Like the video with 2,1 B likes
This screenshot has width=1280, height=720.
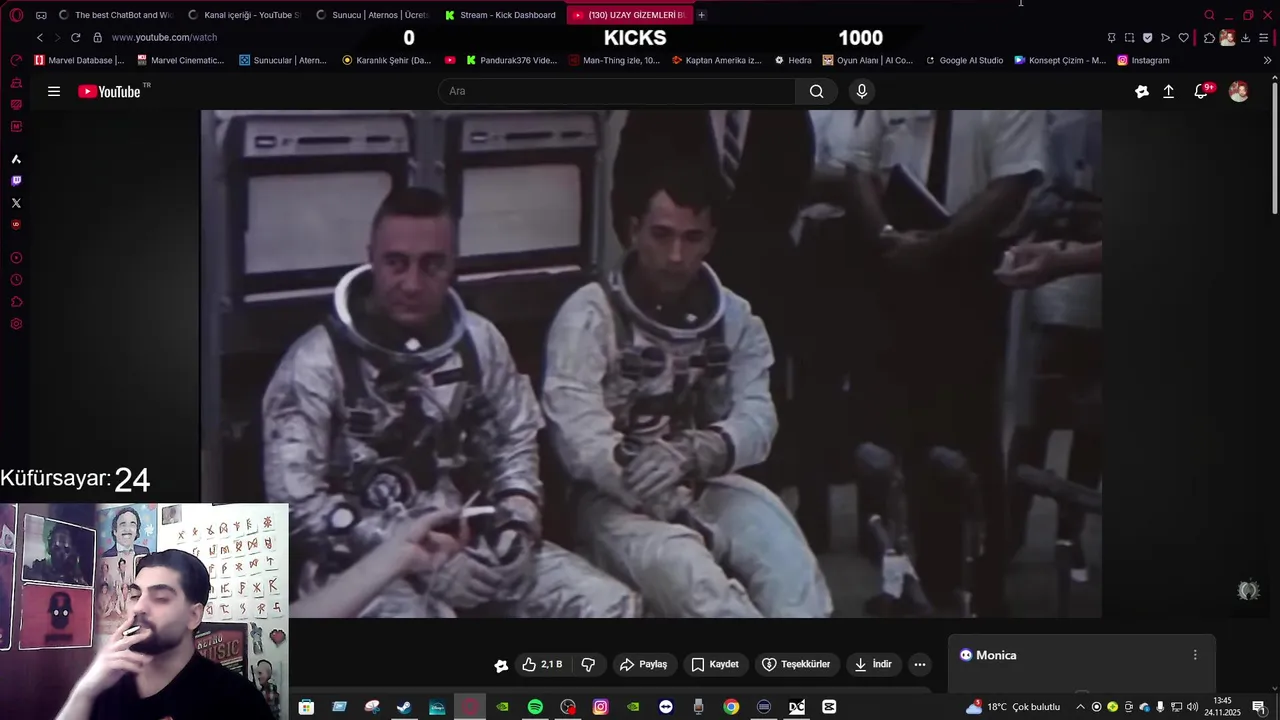point(542,664)
